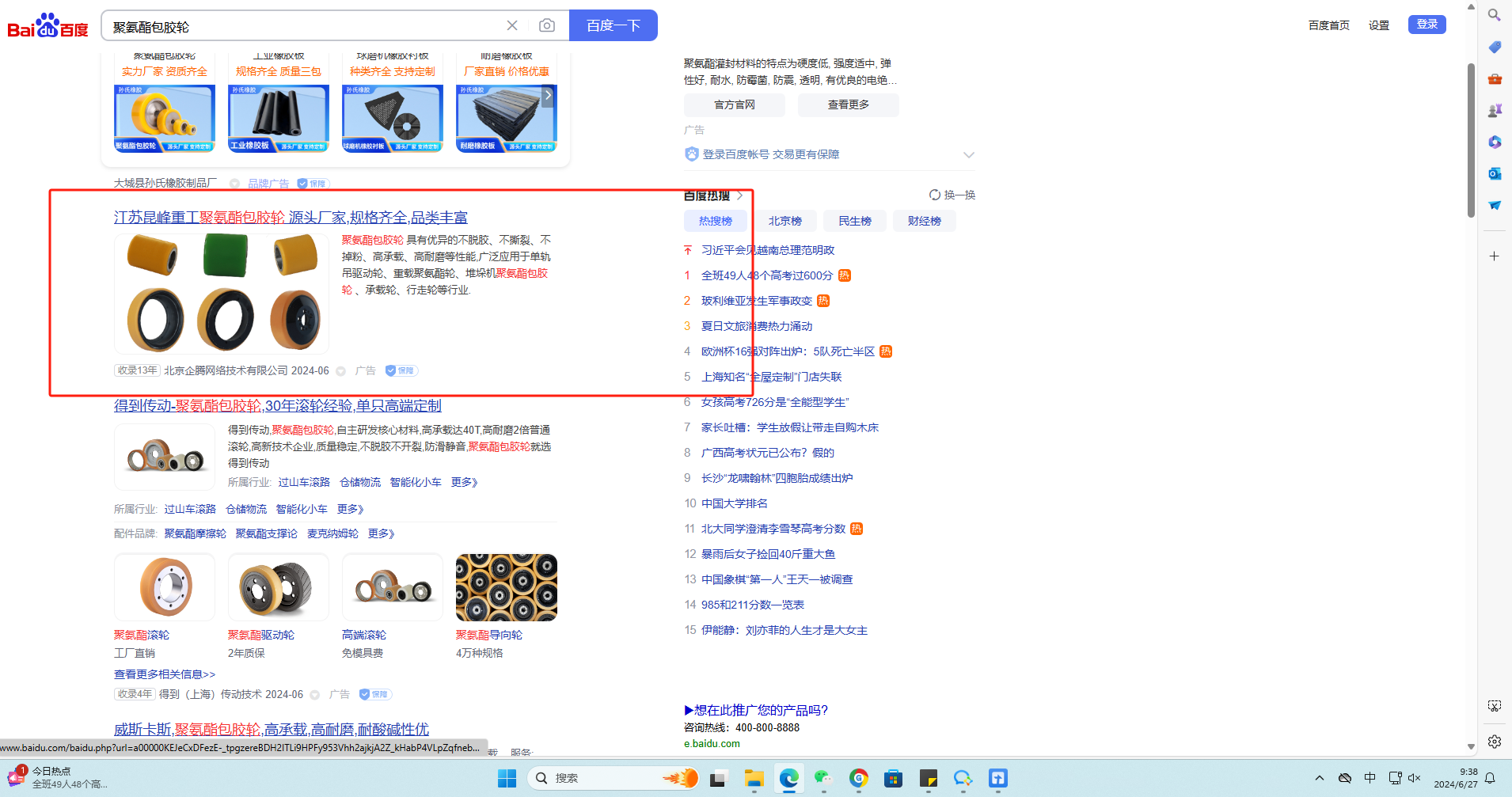The image size is (1512, 797).
Task: Open hot topic 夏日文旅消费热力涌动
Action: click(757, 326)
